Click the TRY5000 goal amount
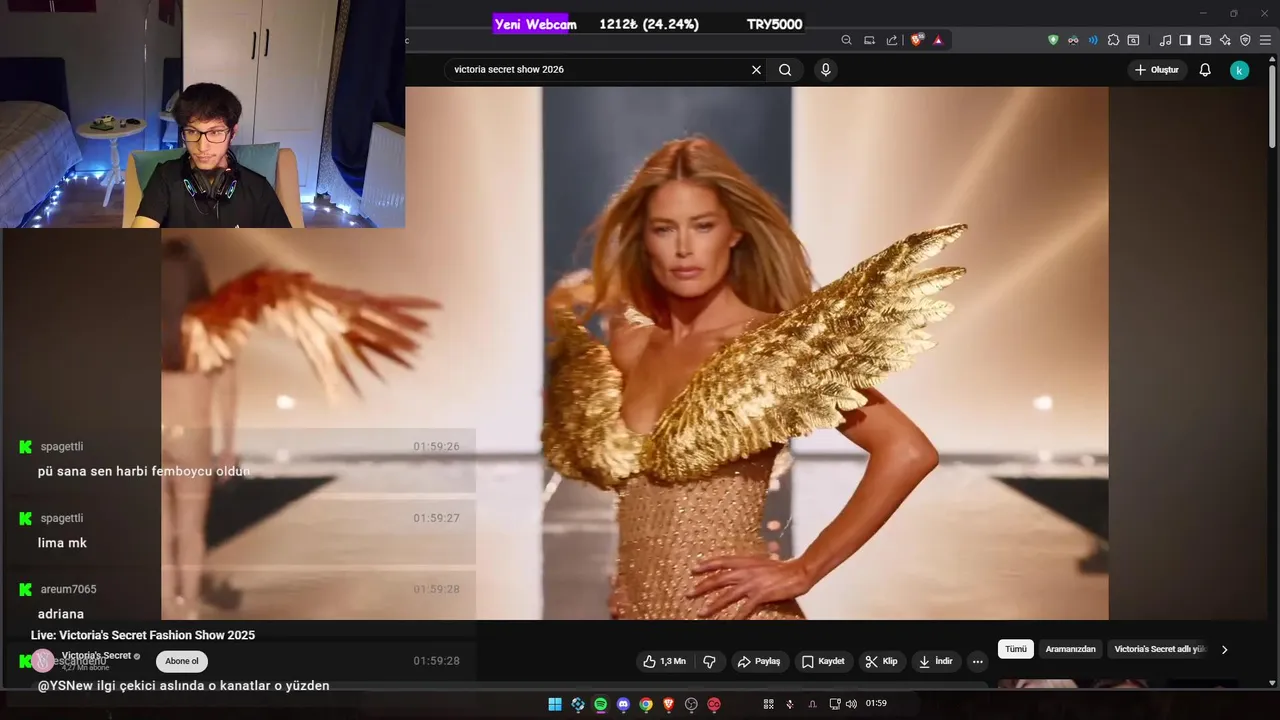The height and width of the screenshot is (720, 1280). click(774, 24)
